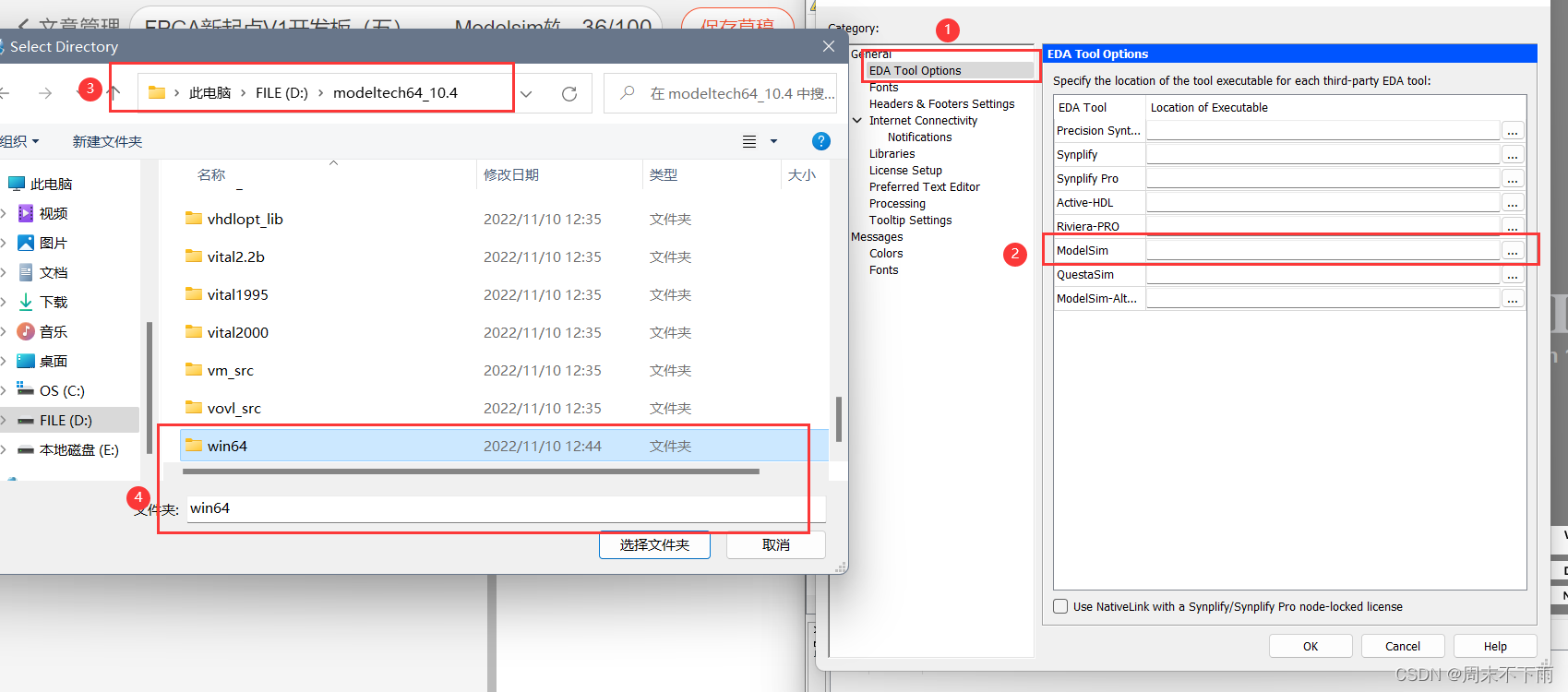The image size is (1568, 692).
Task: Open 桌面 in navigation pane
Action: point(54,361)
